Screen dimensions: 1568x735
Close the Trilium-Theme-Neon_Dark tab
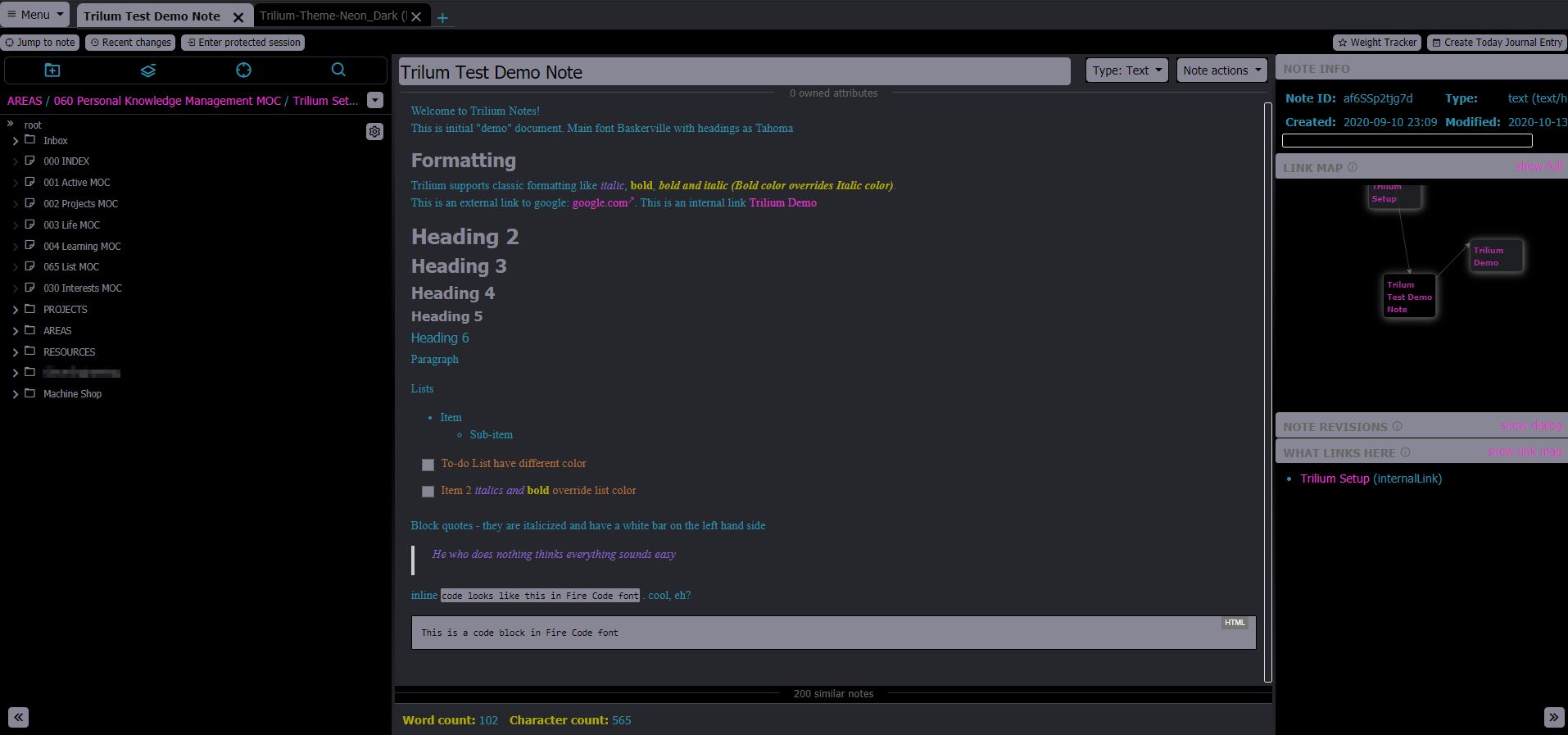point(416,16)
